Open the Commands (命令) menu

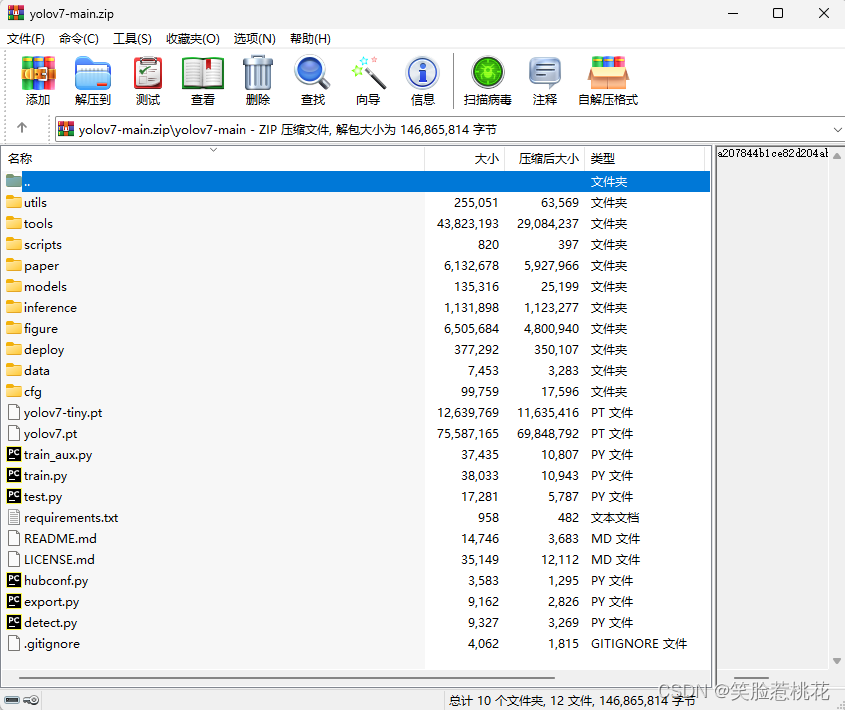[x=79, y=39]
